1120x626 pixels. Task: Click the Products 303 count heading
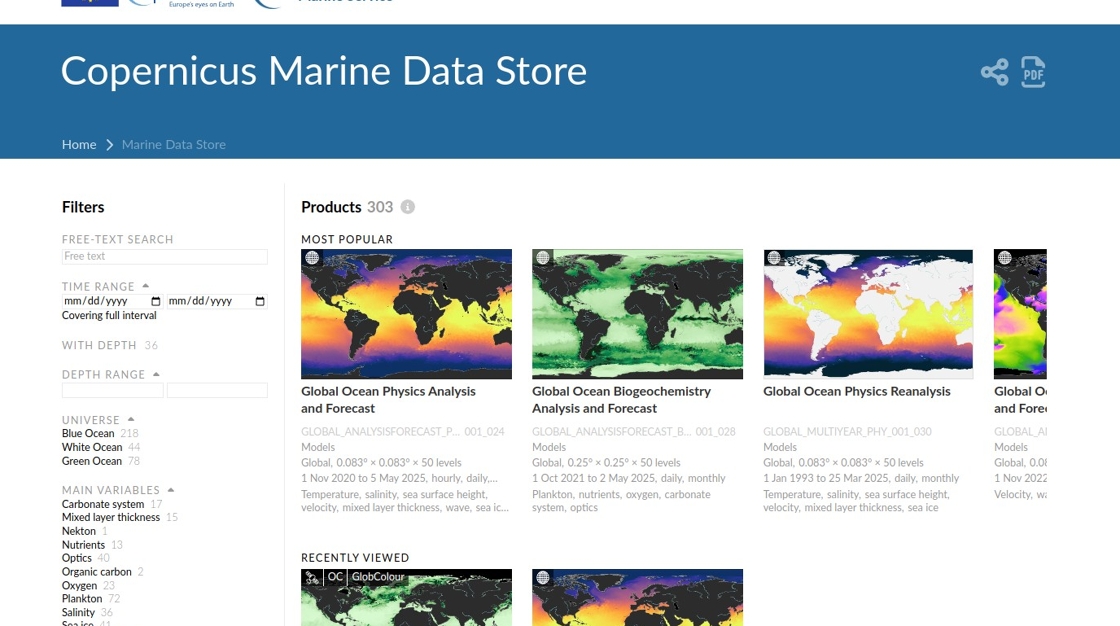pyautogui.click(x=347, y=207)
